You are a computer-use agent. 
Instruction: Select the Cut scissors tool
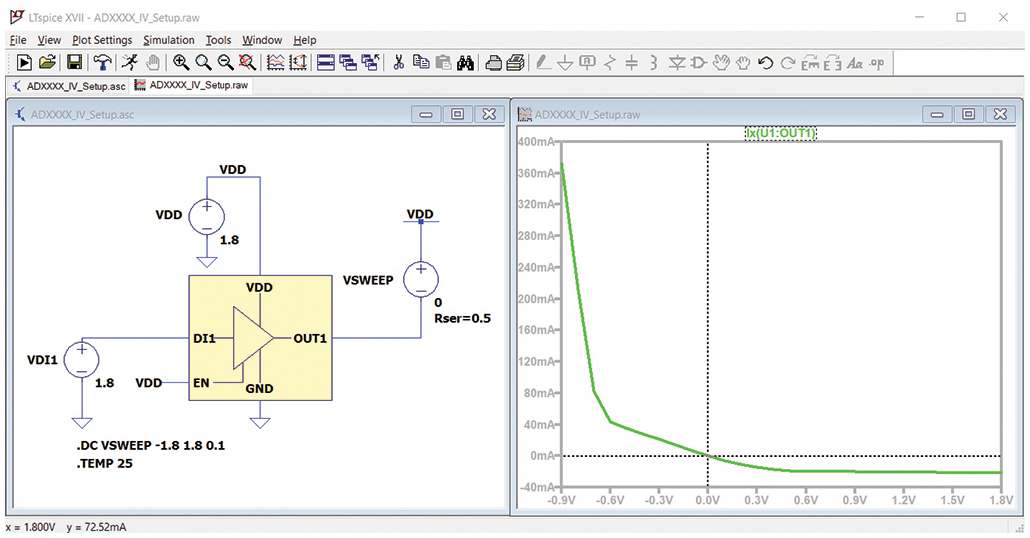click(398, 63)
